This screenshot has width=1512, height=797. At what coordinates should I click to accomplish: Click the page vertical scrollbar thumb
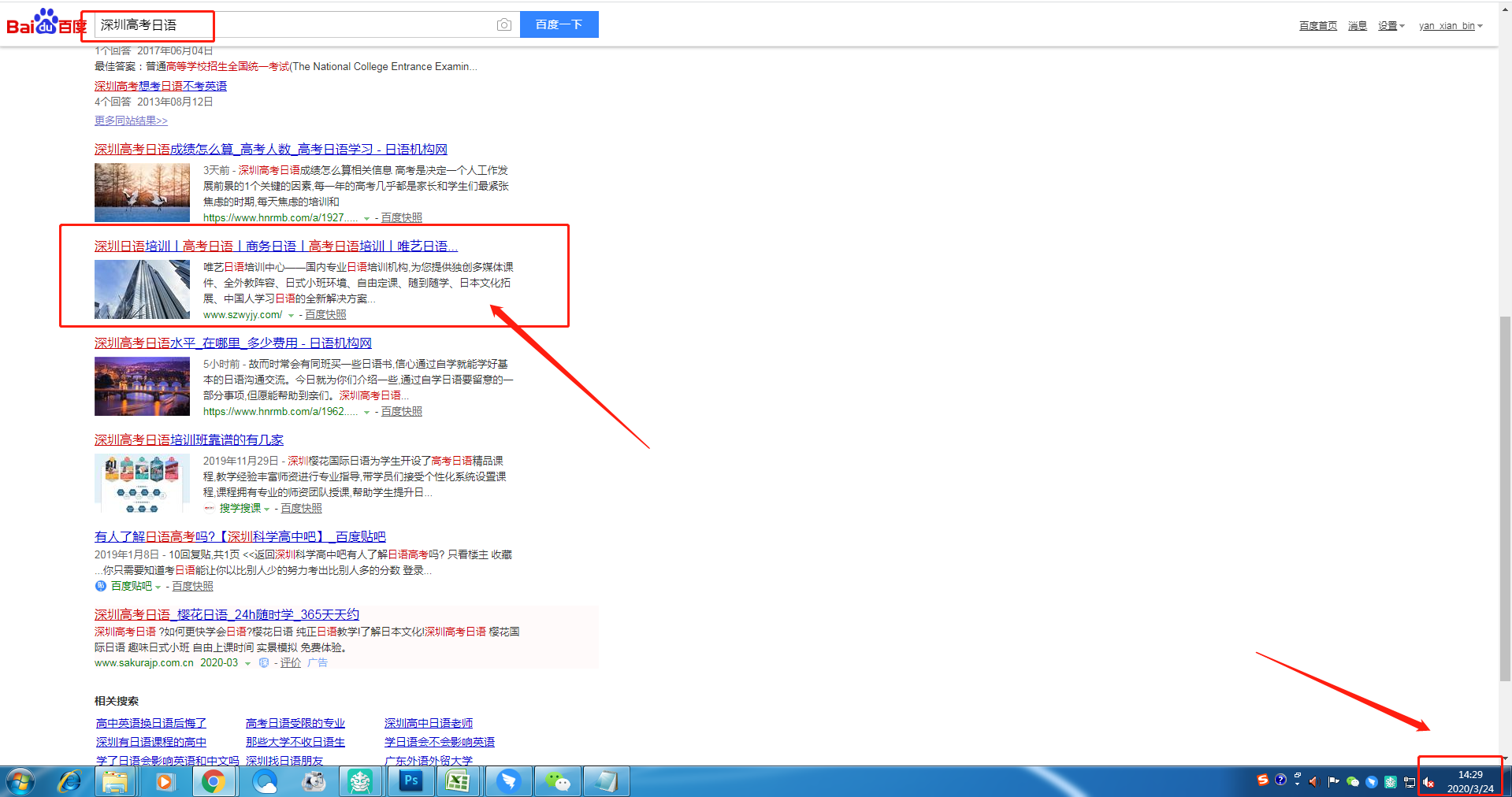[1505, 498]
